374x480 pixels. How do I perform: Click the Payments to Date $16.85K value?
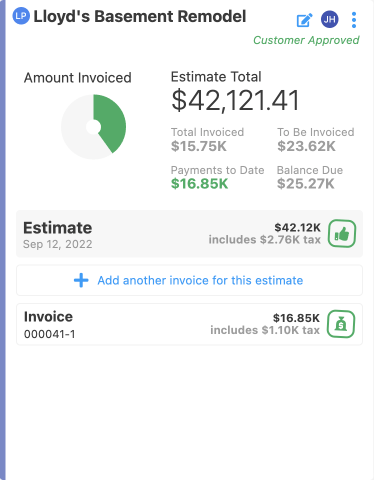(199, 184)
